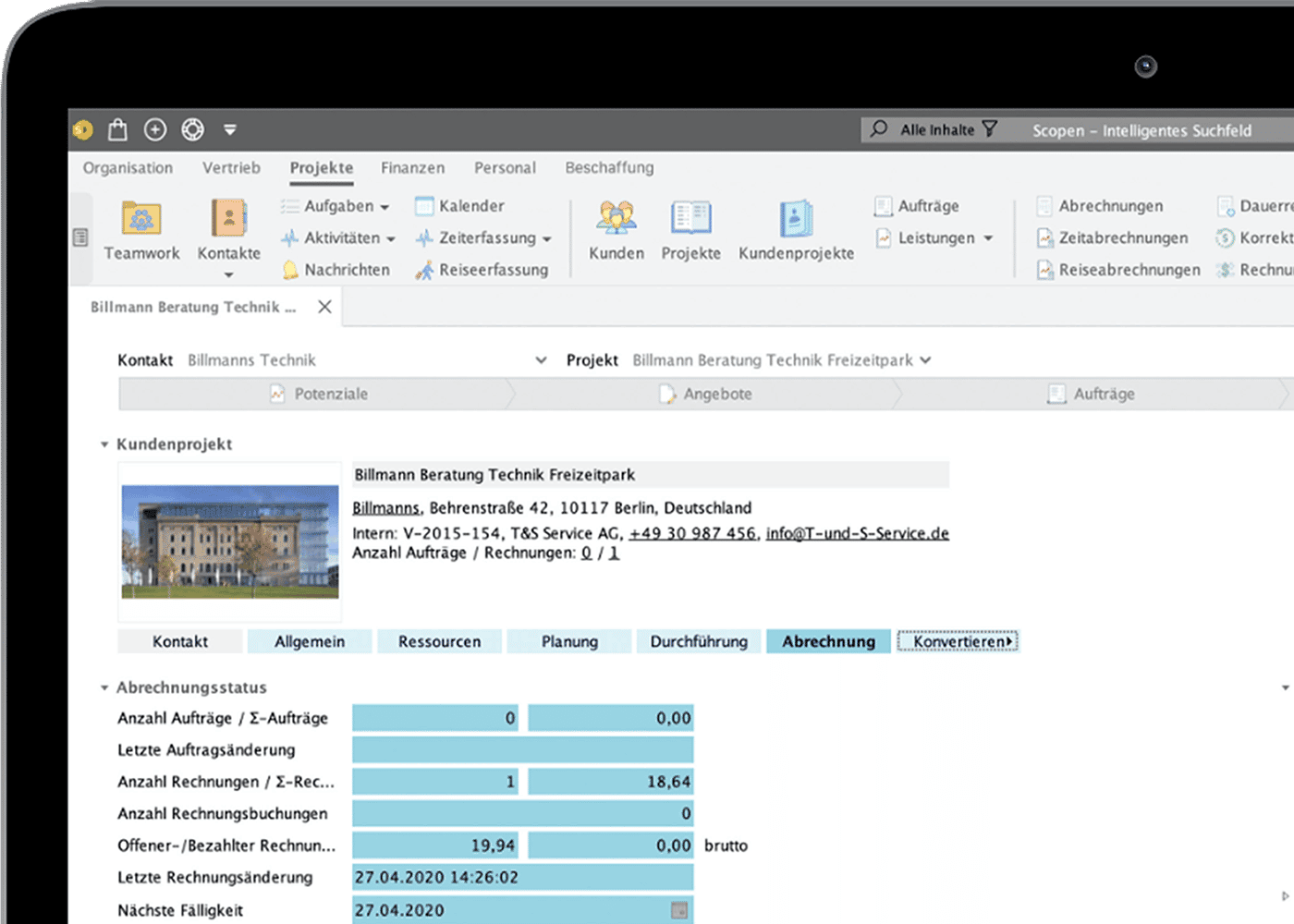1294x924 pixels.
Task: Switch to the Ressourcen subtab
Action: [x=440, y=641]
